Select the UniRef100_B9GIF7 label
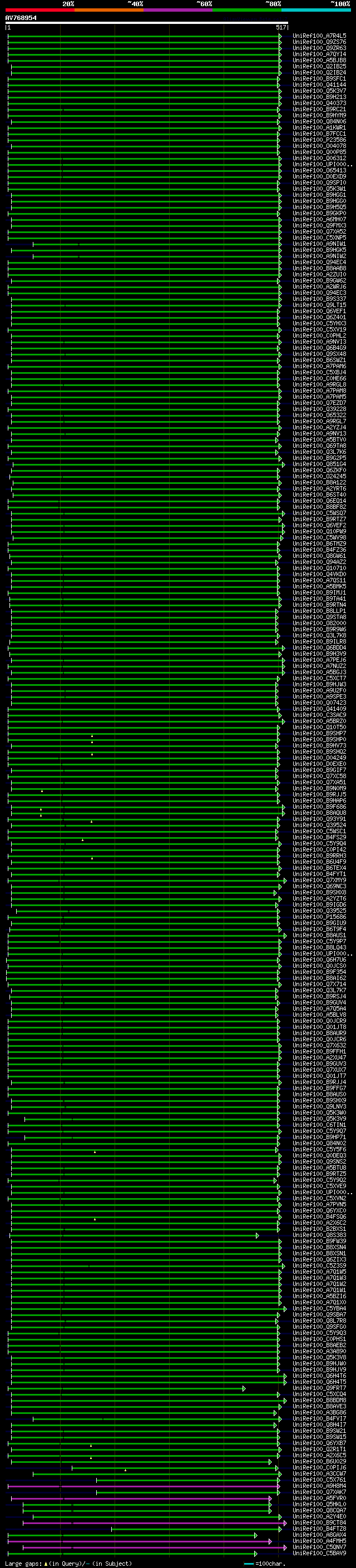The image size is (356, 1568). point(319,770)
